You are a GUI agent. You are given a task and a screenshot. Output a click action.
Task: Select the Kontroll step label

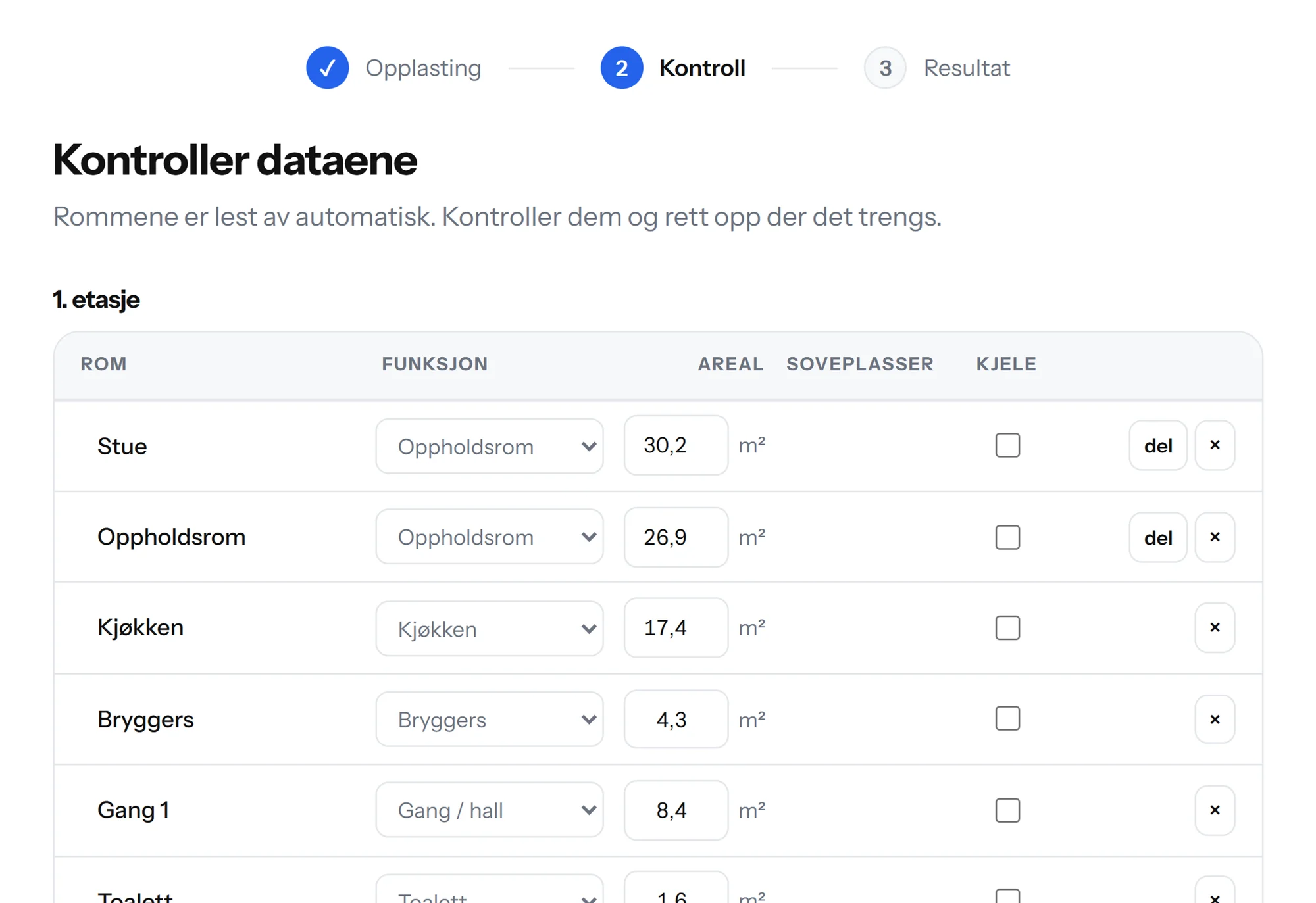point(702,68)
